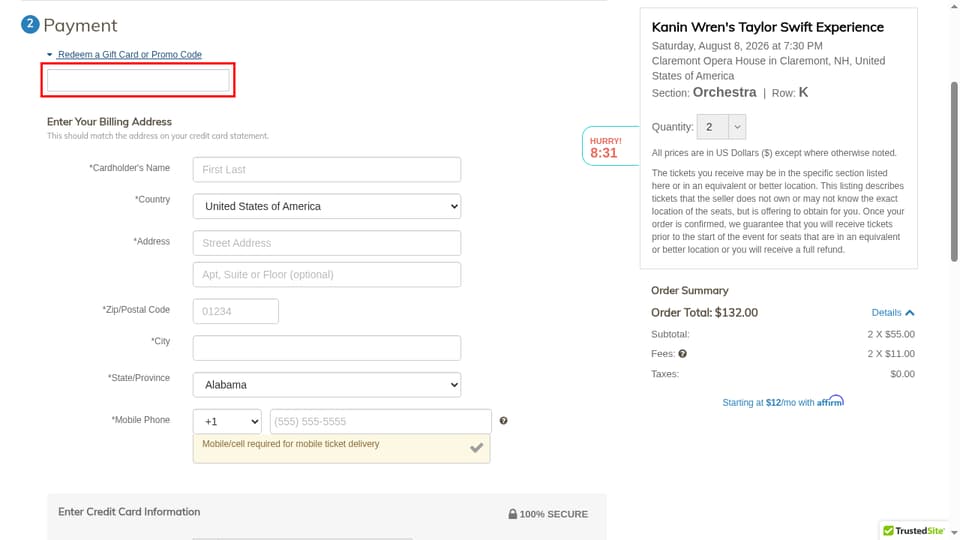Open the State/Province dropdown
Viewport: 960px width, 540px height.
(x=326, y=384)
